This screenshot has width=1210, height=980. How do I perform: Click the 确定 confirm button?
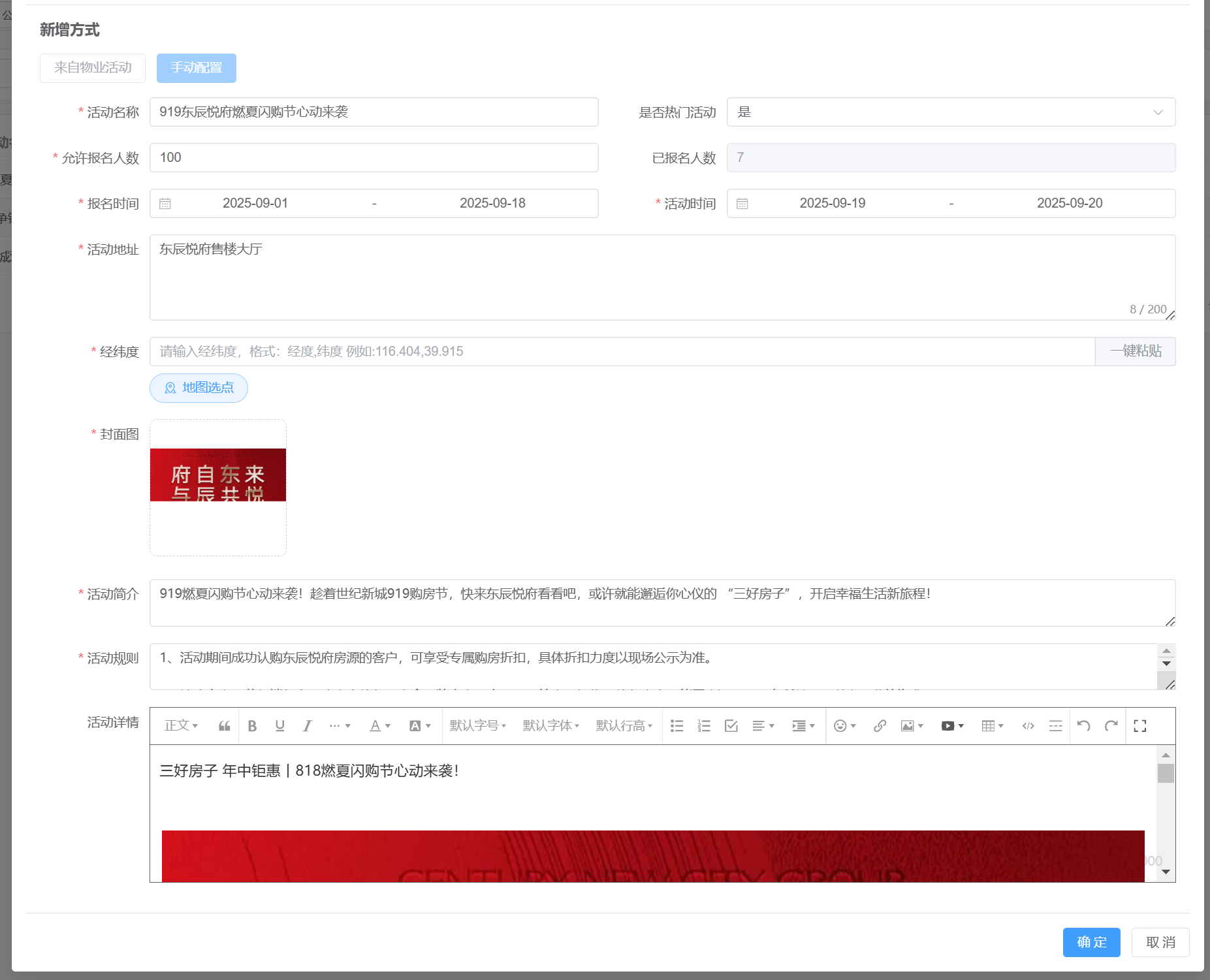(1091, 942)
